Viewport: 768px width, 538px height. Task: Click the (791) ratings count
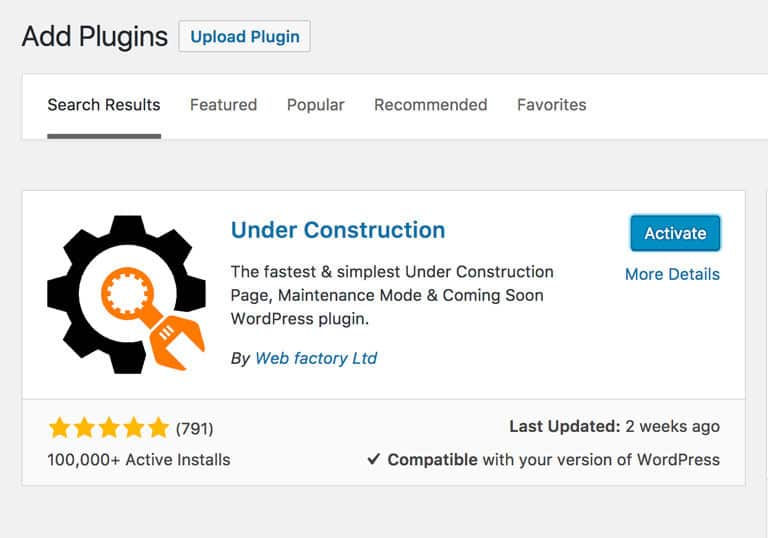(x=194, y=429)
